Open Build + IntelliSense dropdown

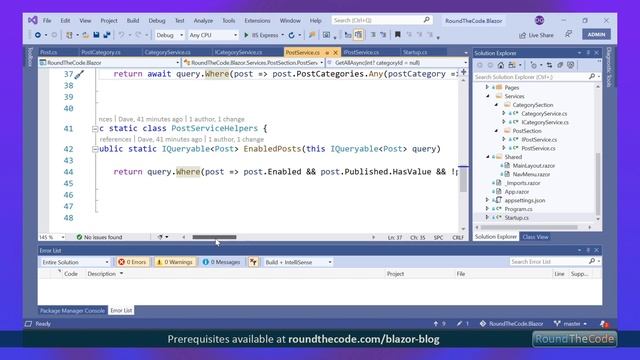point(298,262)
